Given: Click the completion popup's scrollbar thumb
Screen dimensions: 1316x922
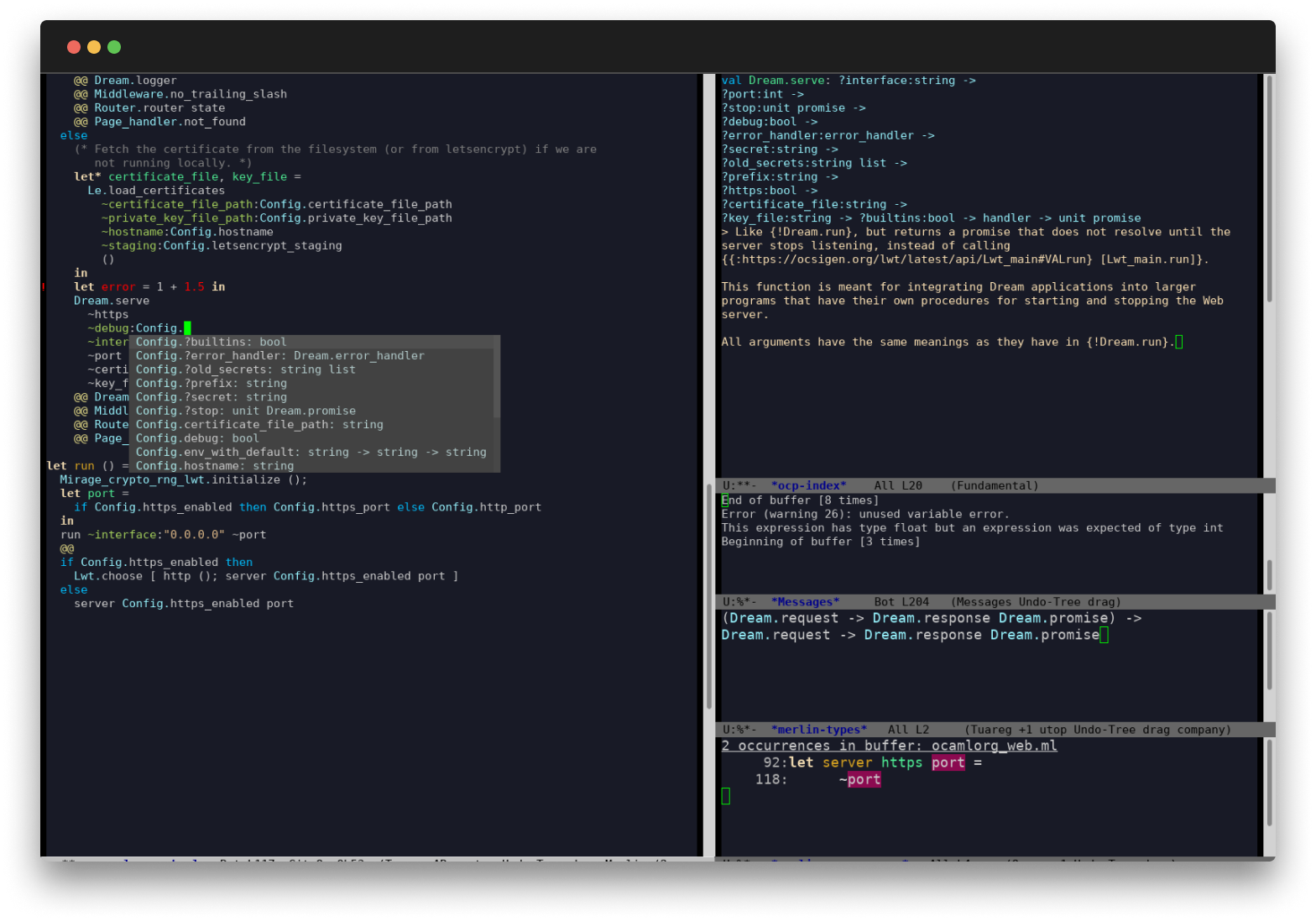Looking at the screenshot, I should point(497,376).
